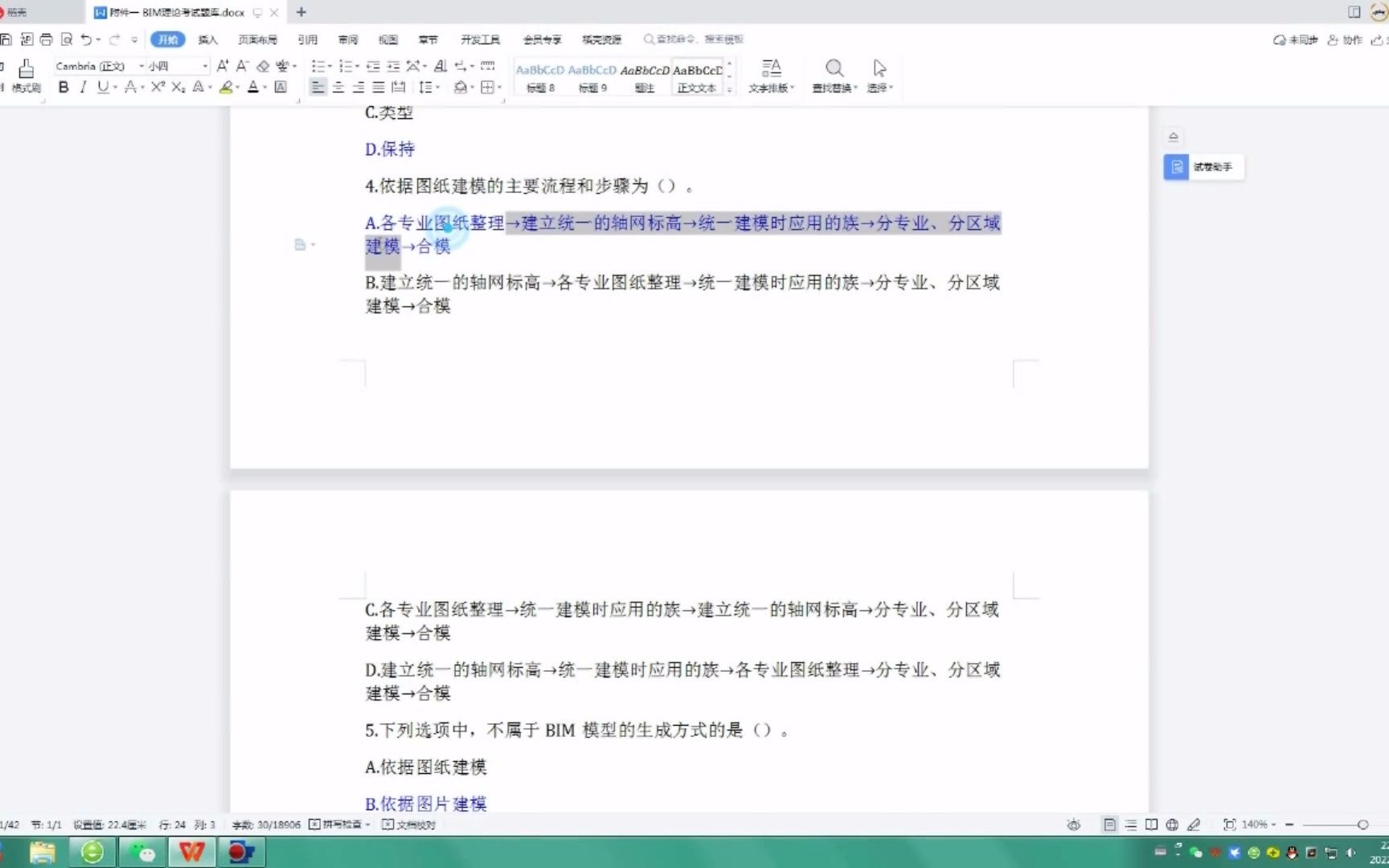This screenshot has height=868, width=1389.
Task: Clear formatting with the eraser icon
Action: (x=263, y=66)
